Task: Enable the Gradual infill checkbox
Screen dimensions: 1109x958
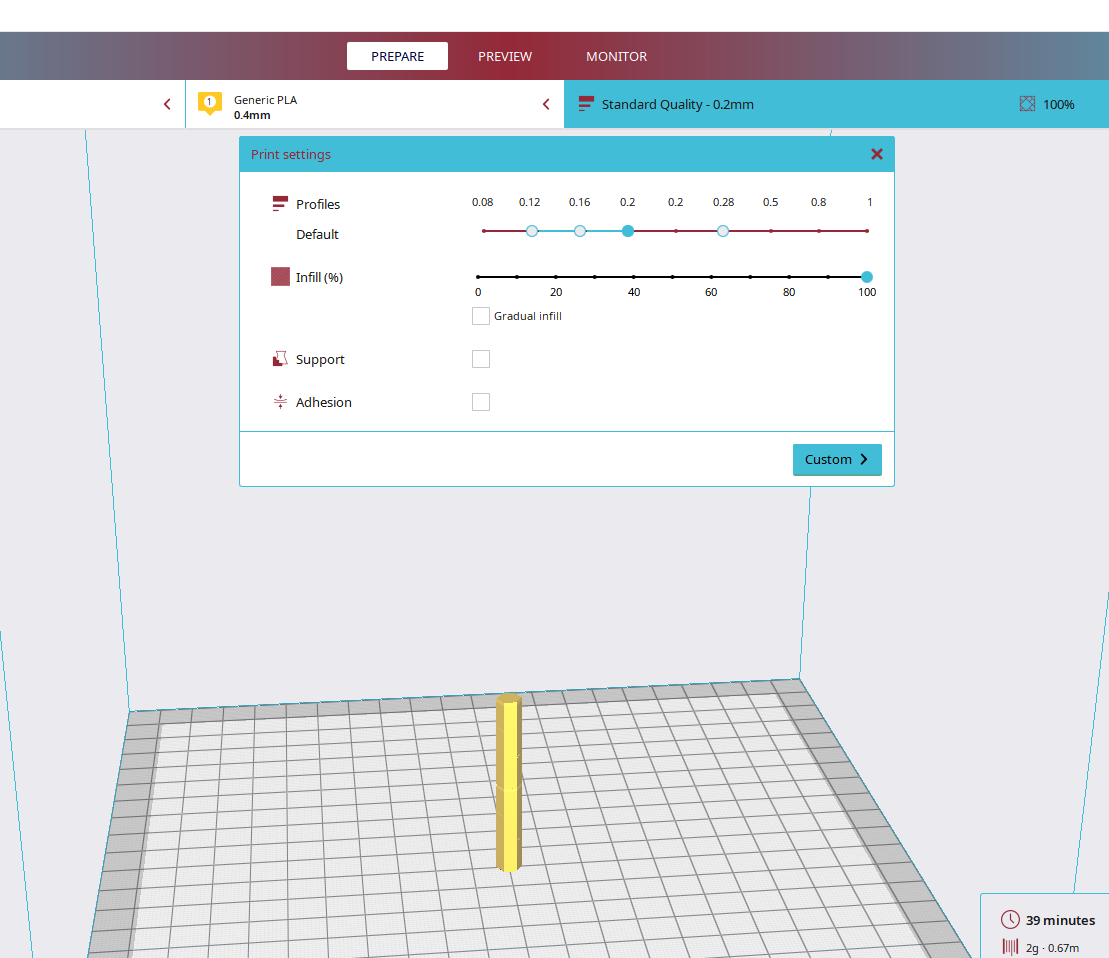Action: pos(481,316)
